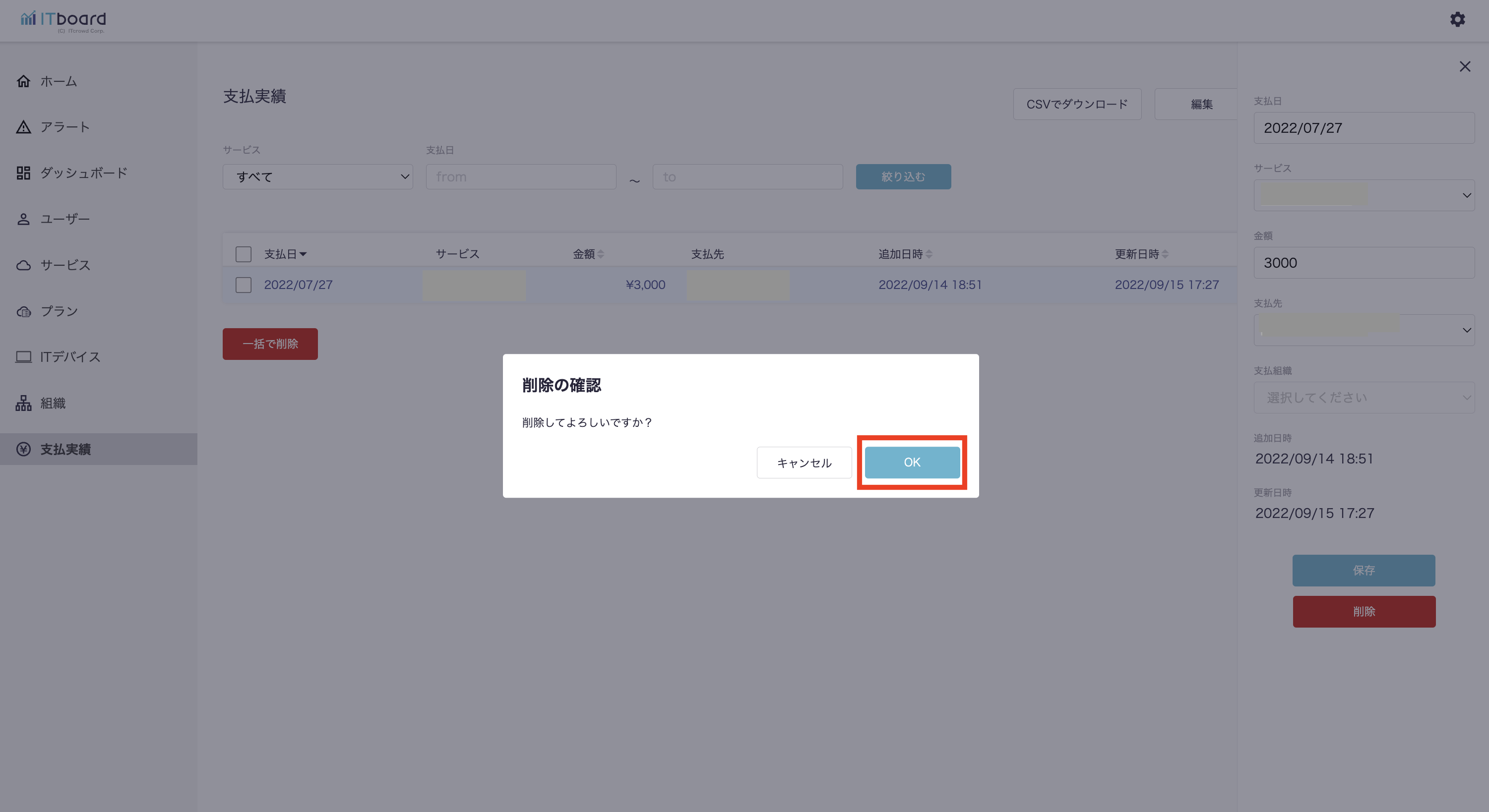The height and width of the screenshot is (812, 1489).
Task: Check the 2022/07/27 row checkbox
Action: 244,285
